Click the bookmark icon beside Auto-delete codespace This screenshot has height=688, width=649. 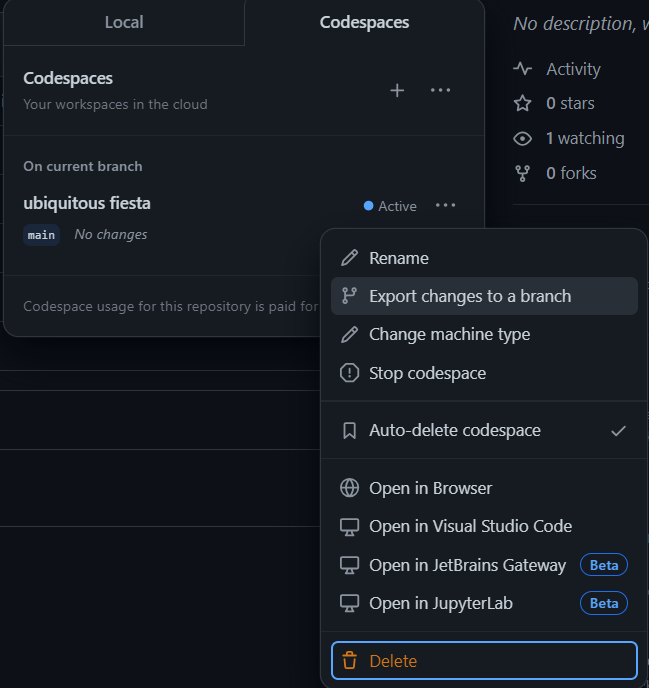[349, 430]
